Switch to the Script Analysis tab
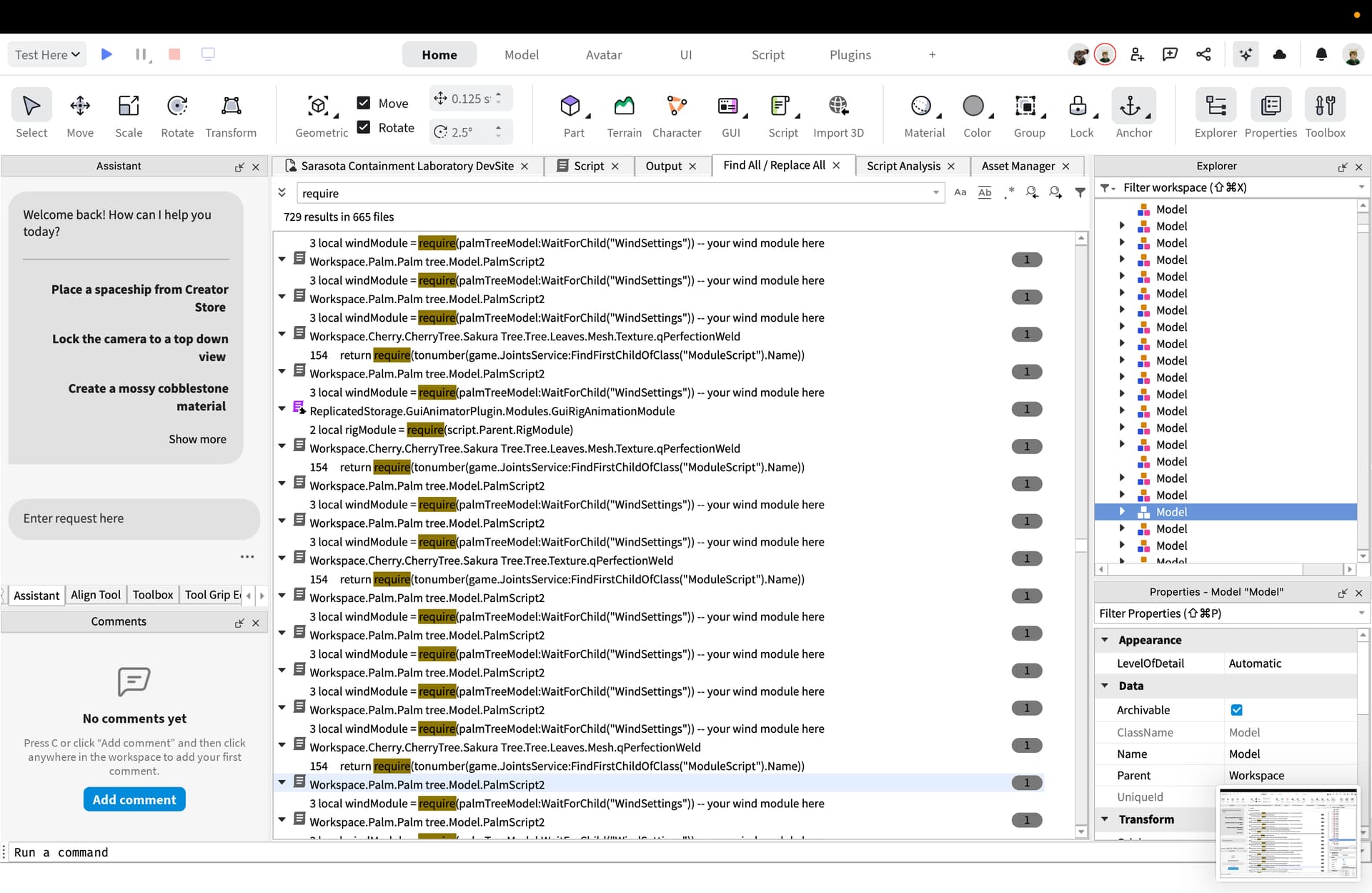1372x893 pixels. (905, 165)
